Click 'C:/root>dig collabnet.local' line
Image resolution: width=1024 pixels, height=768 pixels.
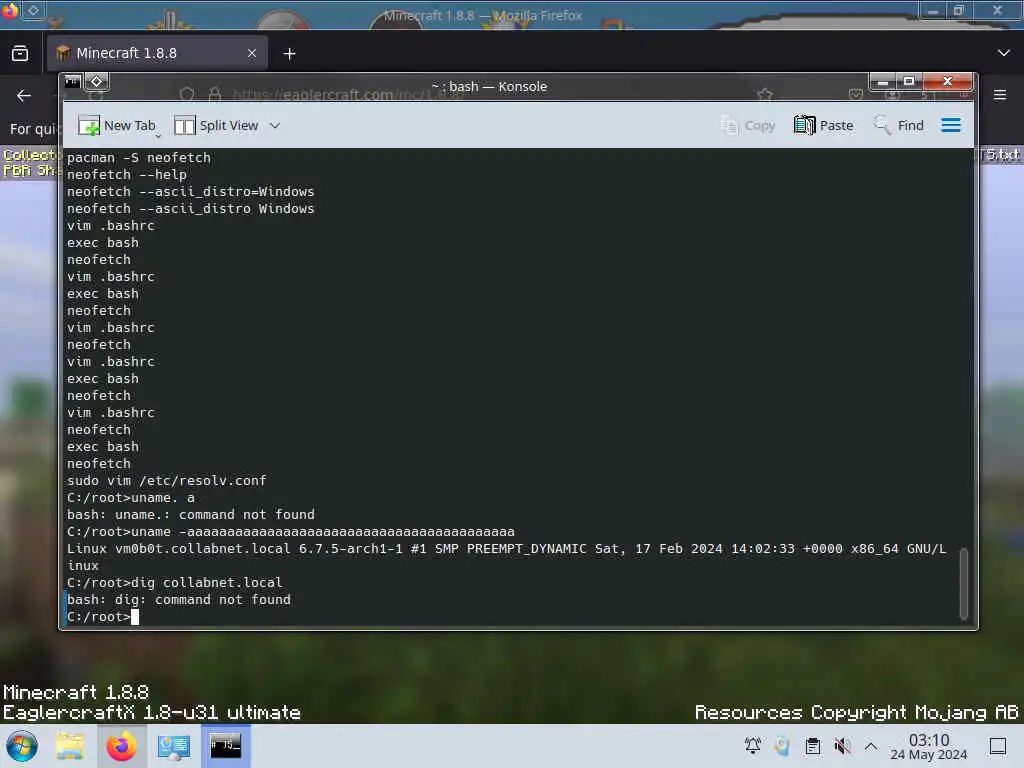coord(174,583)
